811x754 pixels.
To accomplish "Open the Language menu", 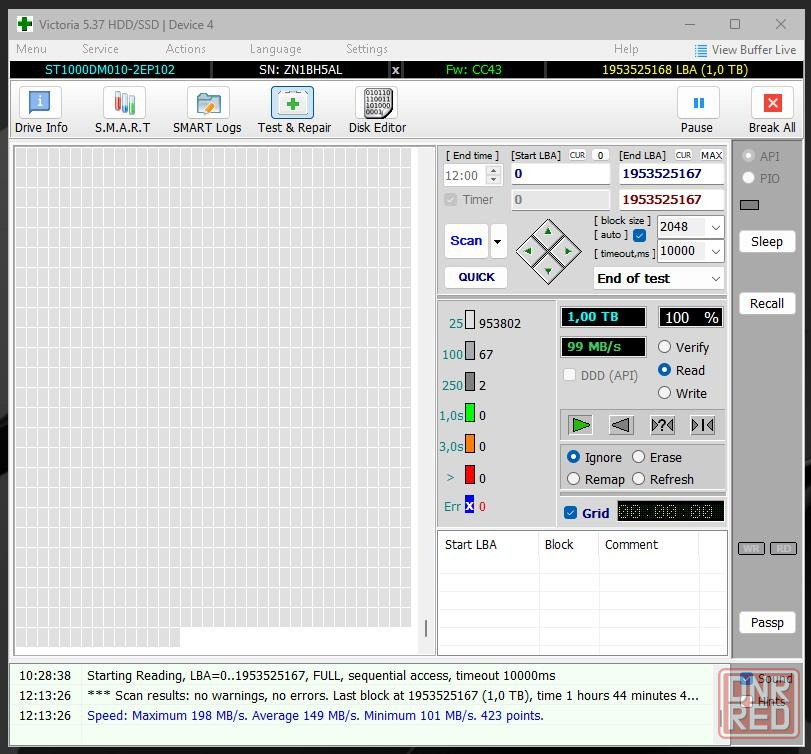I will click(x=275, y=49).
